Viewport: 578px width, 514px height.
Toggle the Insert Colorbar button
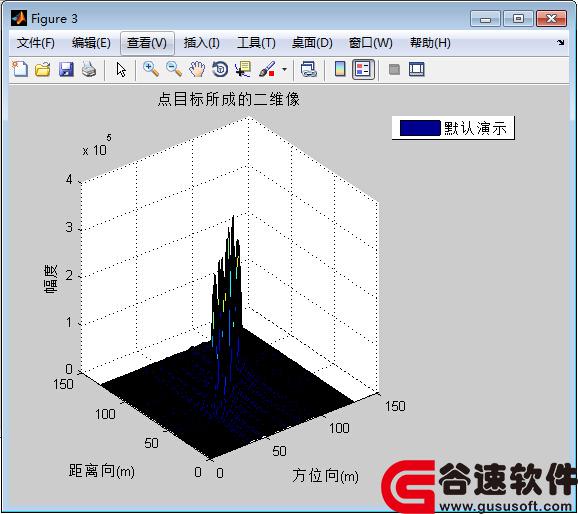340,69
